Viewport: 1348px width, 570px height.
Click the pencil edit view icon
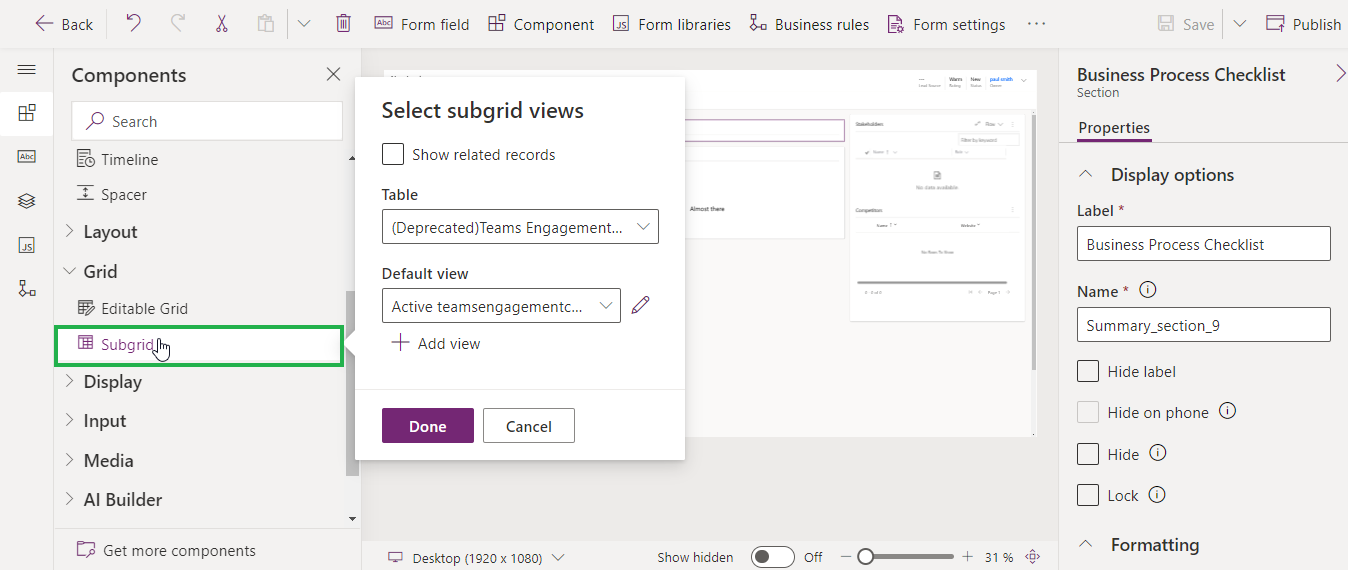pos(641,305)
